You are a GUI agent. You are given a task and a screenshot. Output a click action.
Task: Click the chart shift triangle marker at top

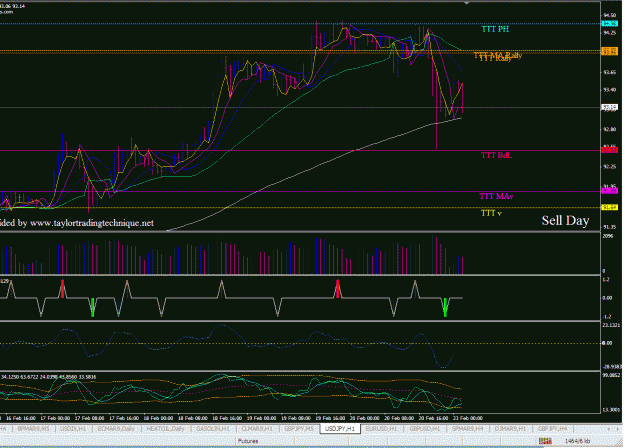467,3
